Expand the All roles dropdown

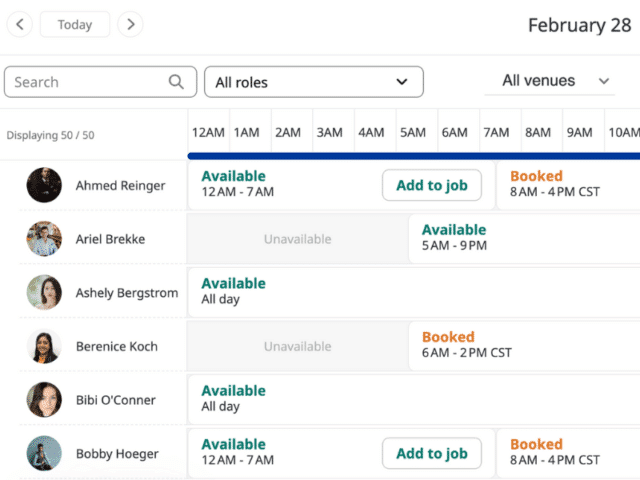pos(314,82)
